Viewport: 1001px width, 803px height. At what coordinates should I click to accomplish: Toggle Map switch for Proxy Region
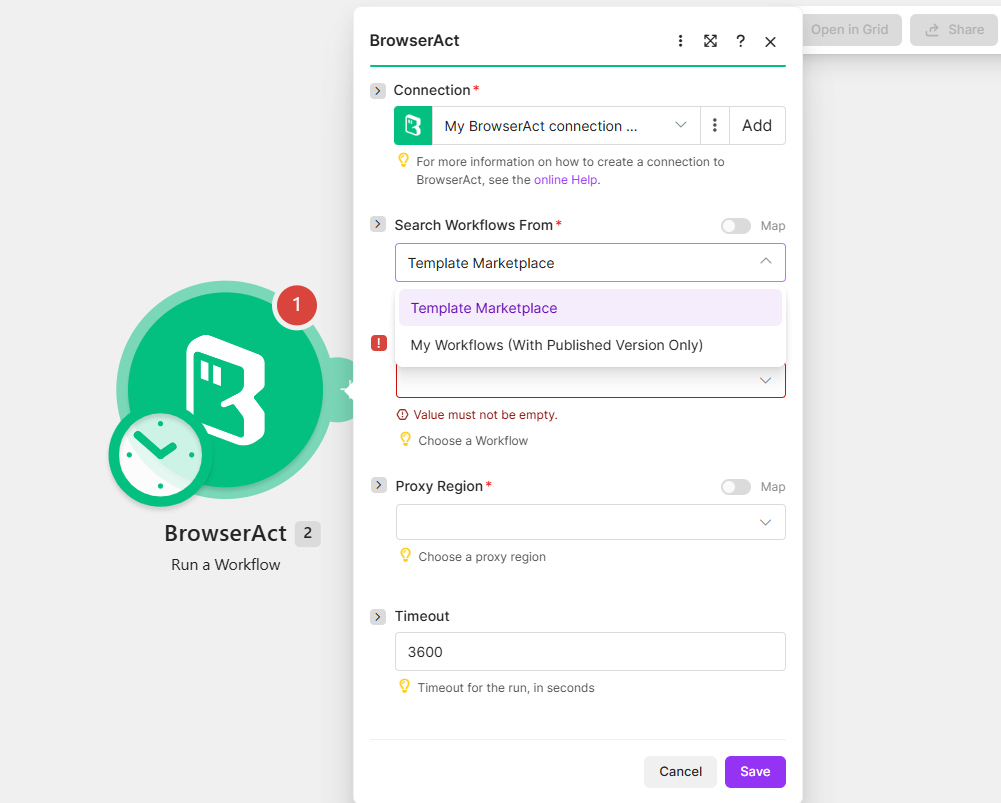pos(735,487)
